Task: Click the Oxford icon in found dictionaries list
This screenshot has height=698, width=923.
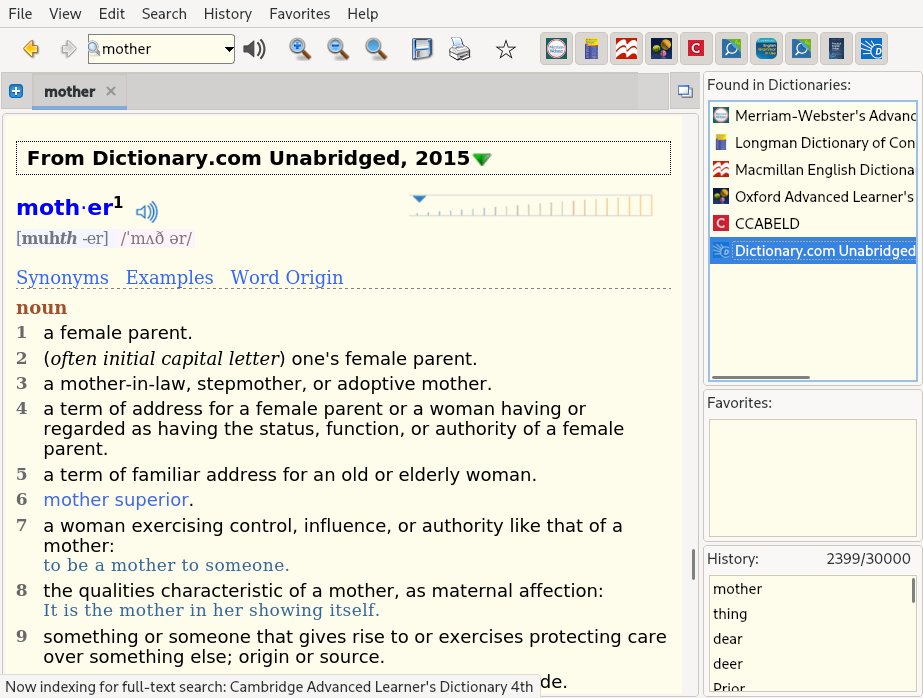Action: pos(721,197)
